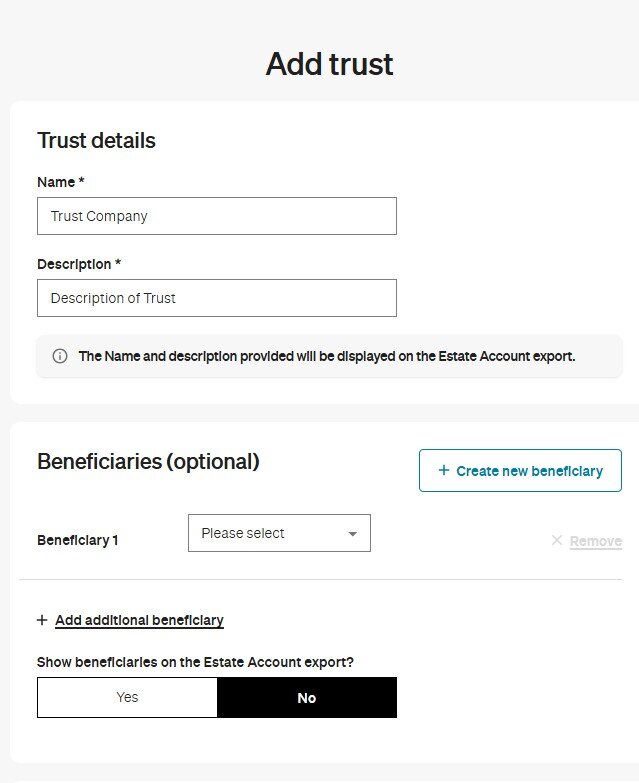Click the info icon in the notice banner
This screenshot has height=783, width=639.
tap(59, 356)
